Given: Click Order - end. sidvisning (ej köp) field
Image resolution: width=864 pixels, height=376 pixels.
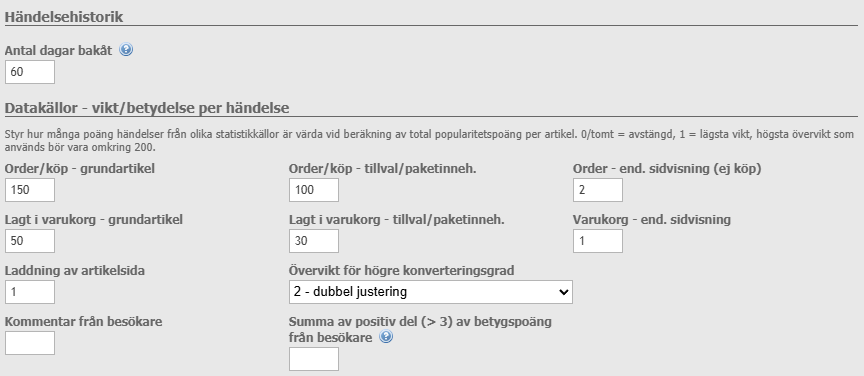Looking at the screenshot, I should point(598,190).
